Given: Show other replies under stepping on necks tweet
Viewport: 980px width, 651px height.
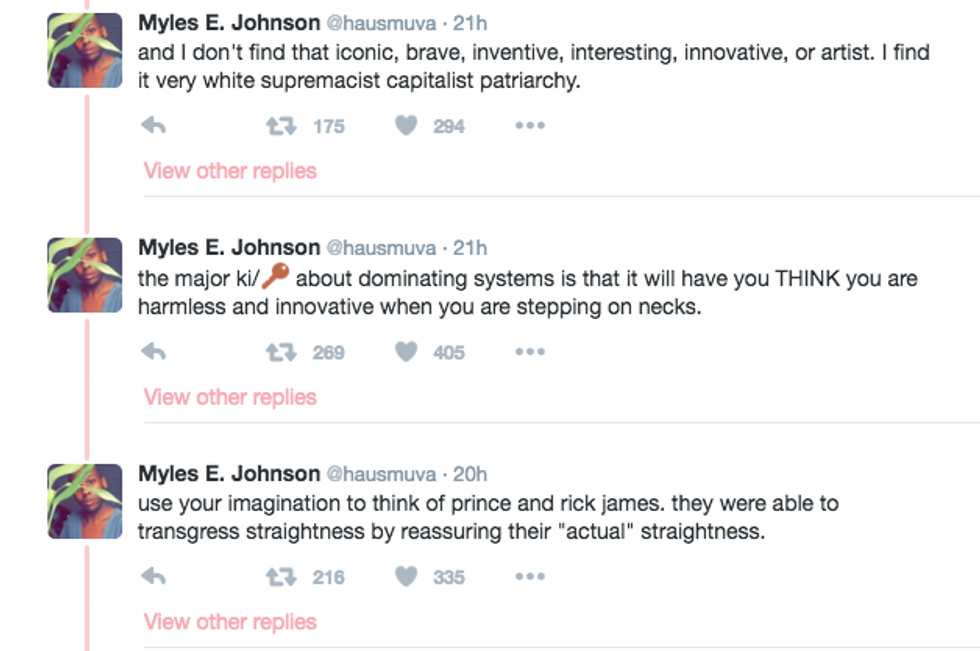Looking at the screenshot, I should coord(230,397).
